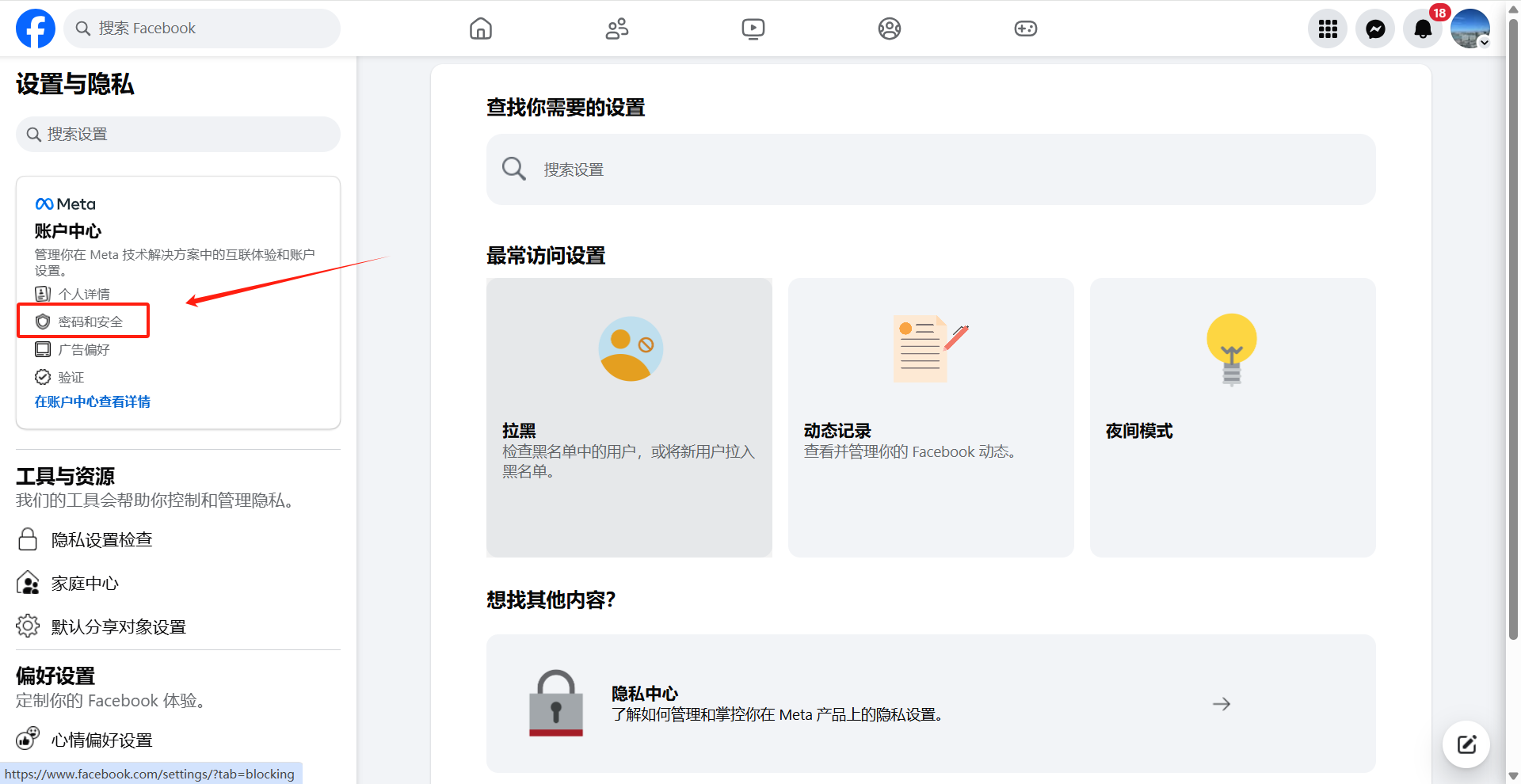Open the Watch video icon
Viewport: 1521px width, 784px height.
pos(753,29)
